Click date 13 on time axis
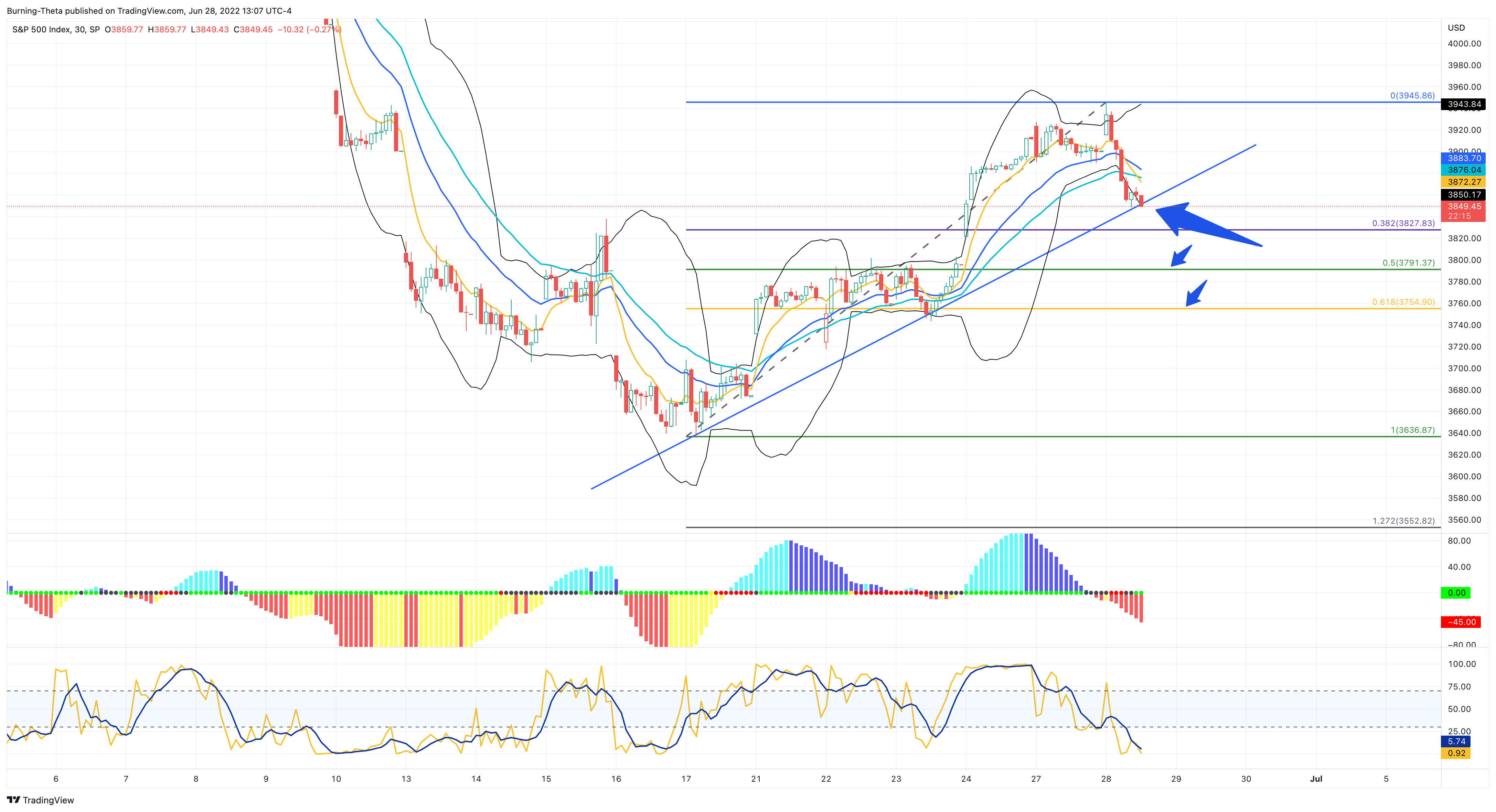1496x812 pixels. (x=406, y=779)
